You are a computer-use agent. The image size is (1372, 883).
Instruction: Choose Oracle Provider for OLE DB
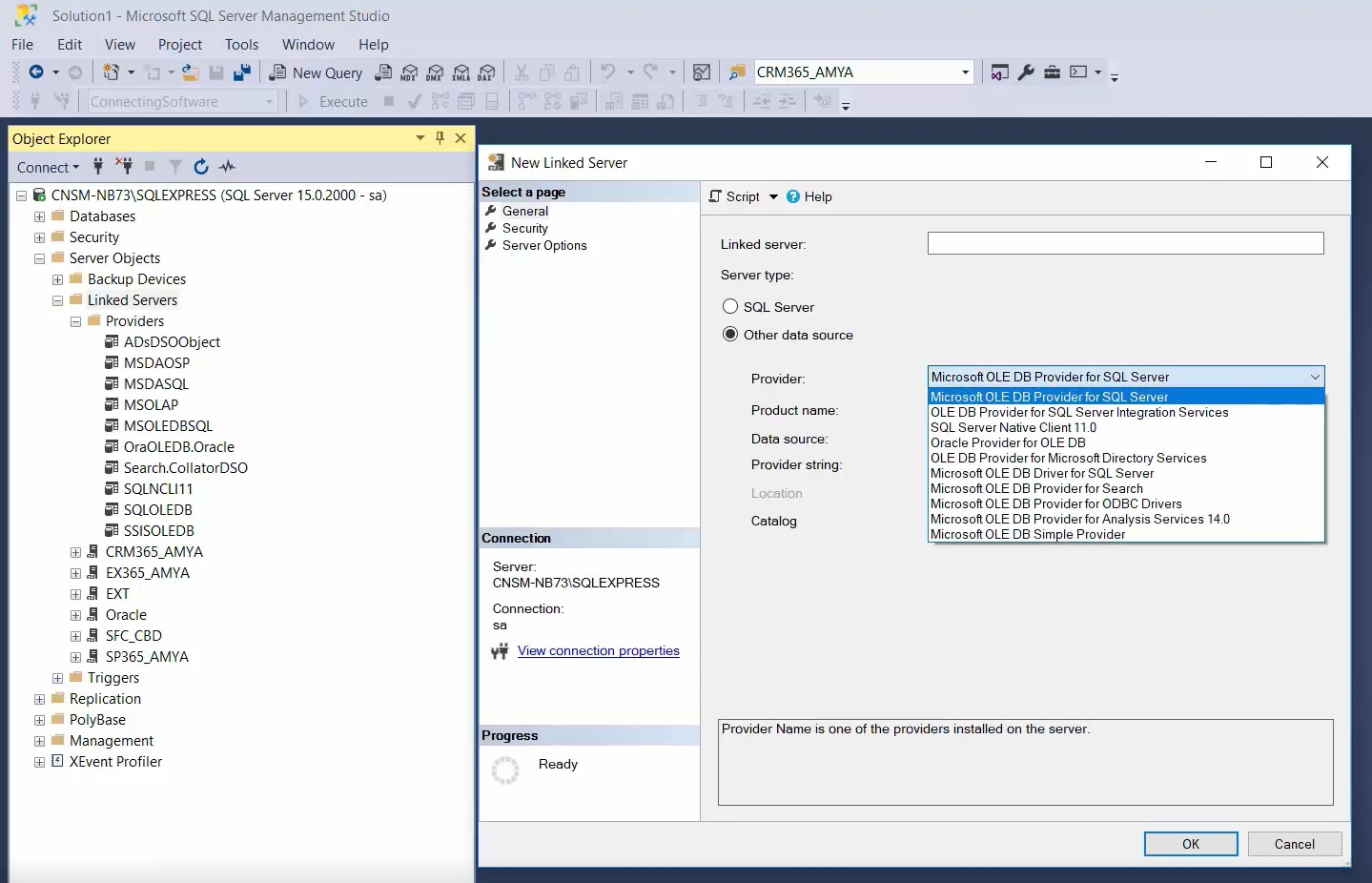(1126, 443)
